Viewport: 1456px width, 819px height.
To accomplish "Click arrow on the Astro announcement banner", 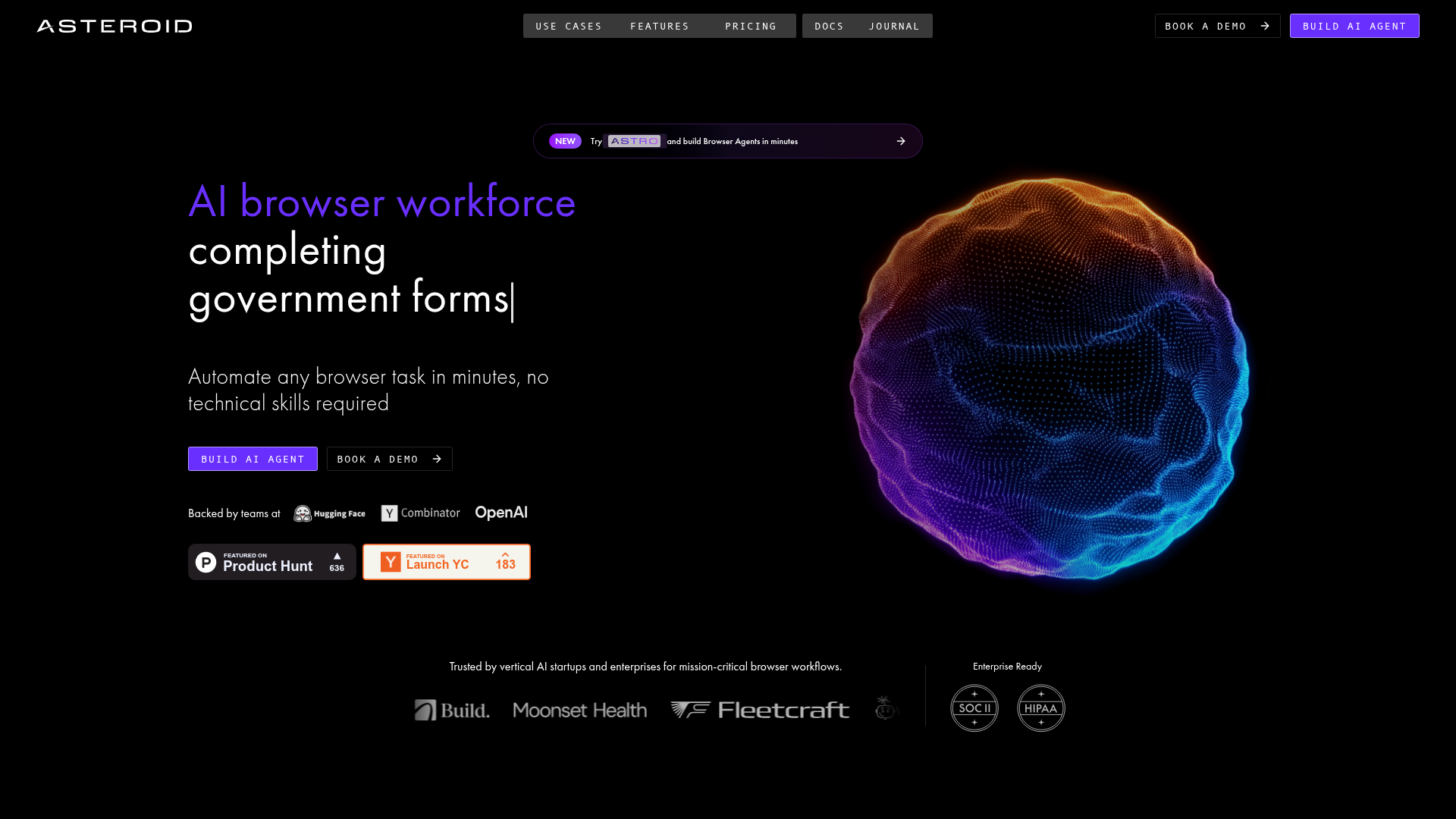I will pos(901,141).
